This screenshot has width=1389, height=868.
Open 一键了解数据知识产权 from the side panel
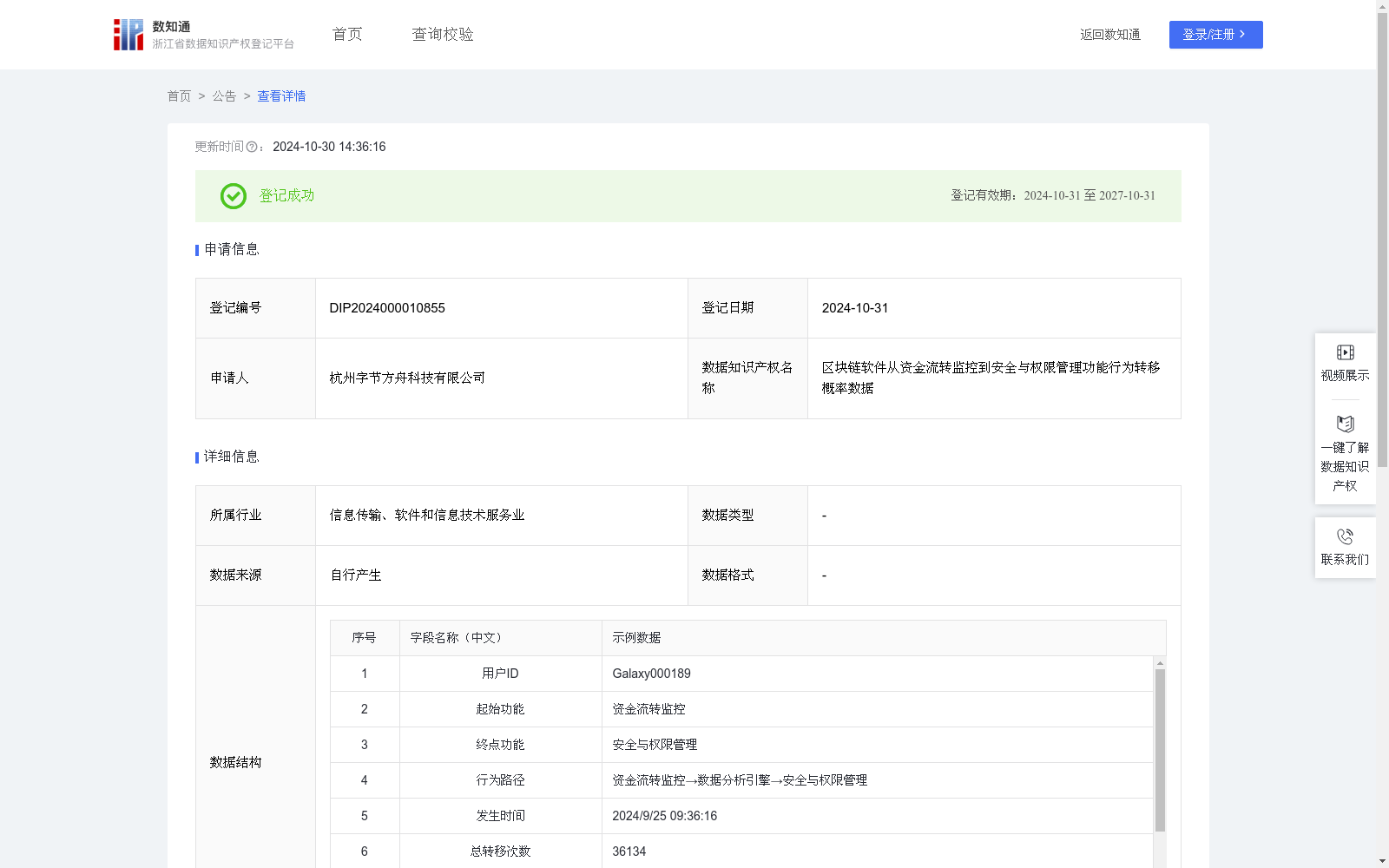[x=1345, y=454]
